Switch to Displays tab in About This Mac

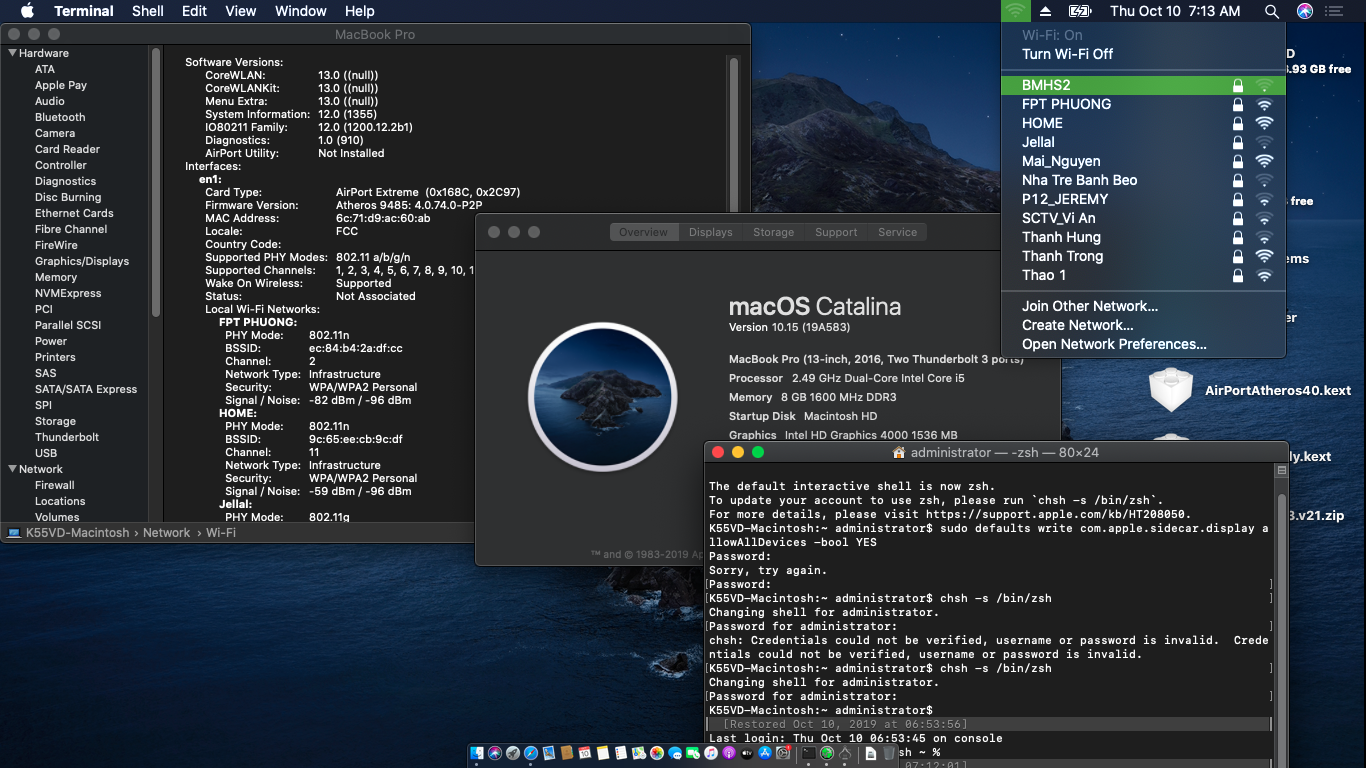(710, 232)
